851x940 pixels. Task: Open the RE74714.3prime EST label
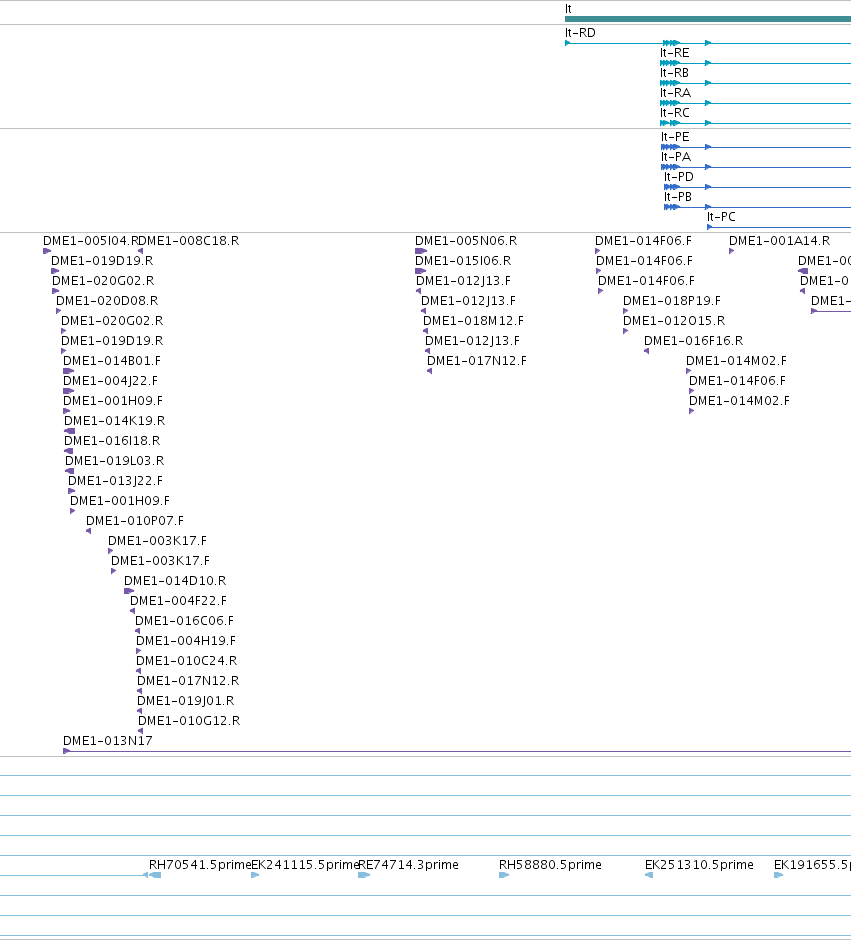pyautogui.click(x=408, y=865)
